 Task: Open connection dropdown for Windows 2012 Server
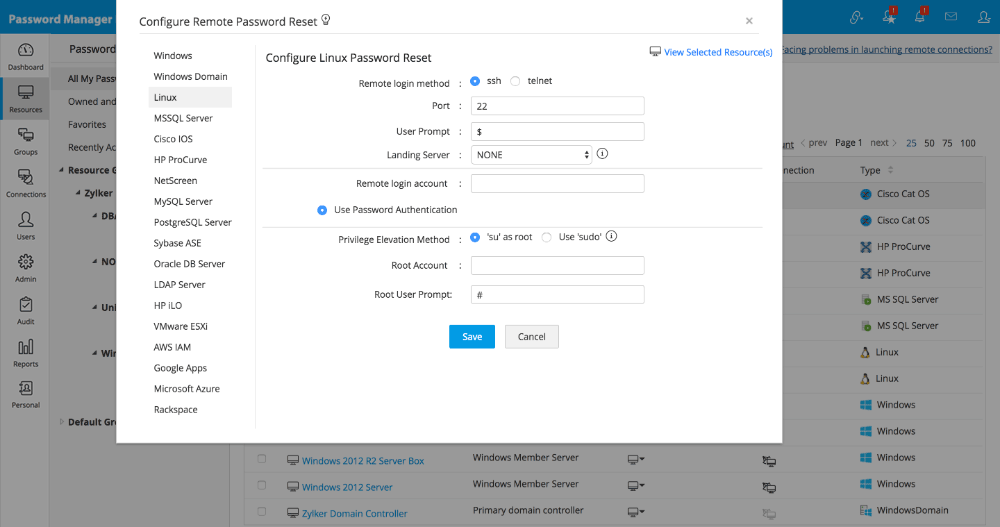coord(635,486)
